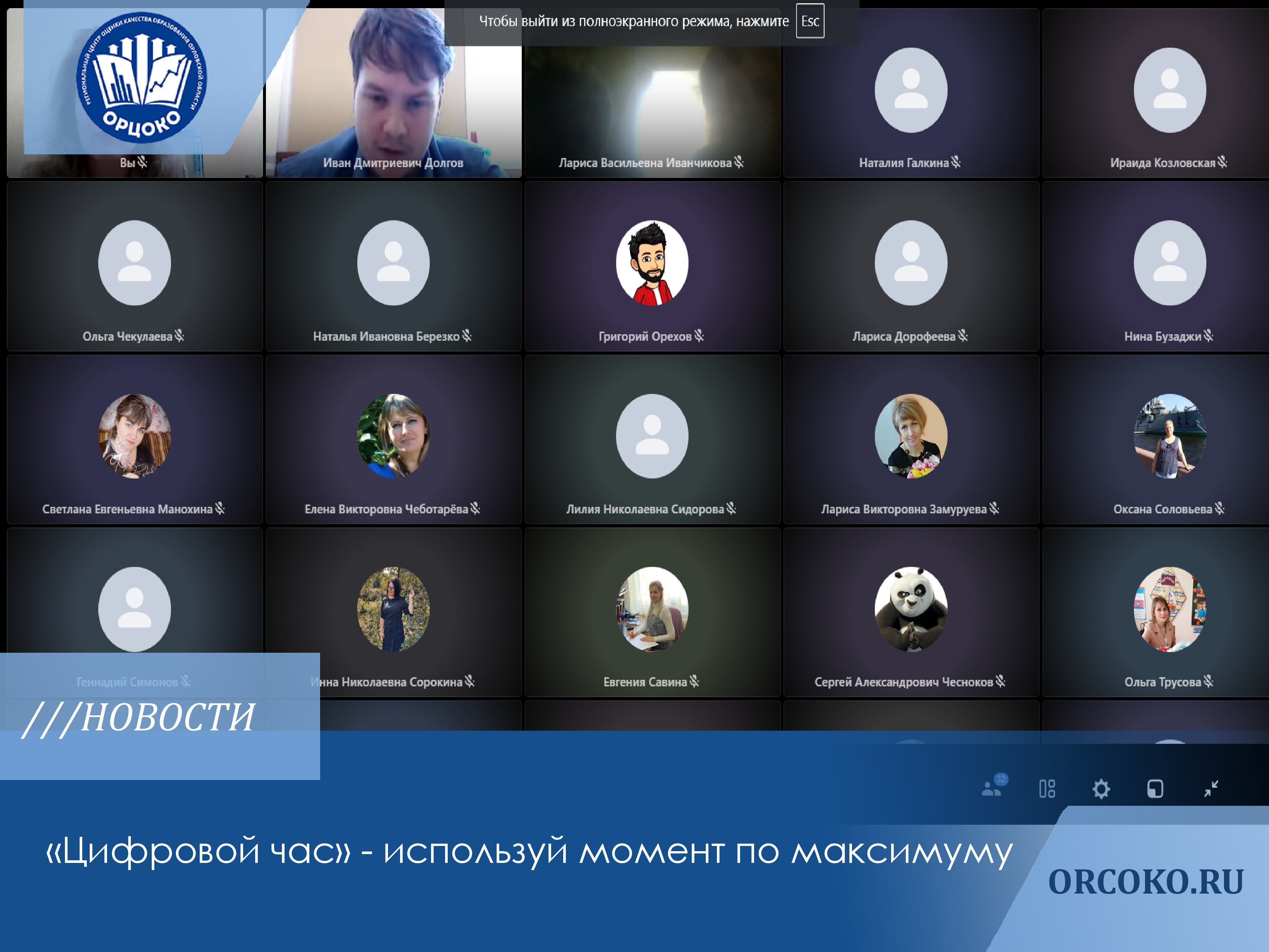1269x952 pixels.
Task: Click Светлана Евгеньевна Манохина's avatar photo
Action: [134, 436]
